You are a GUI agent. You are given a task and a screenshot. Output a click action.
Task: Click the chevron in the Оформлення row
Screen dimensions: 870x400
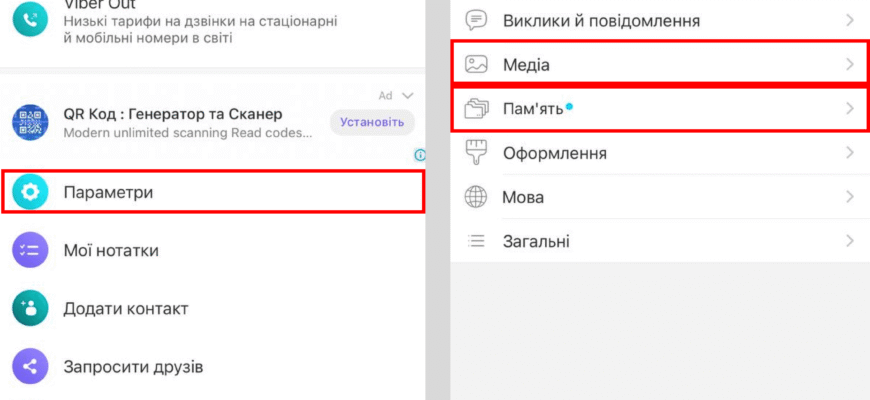850,153
